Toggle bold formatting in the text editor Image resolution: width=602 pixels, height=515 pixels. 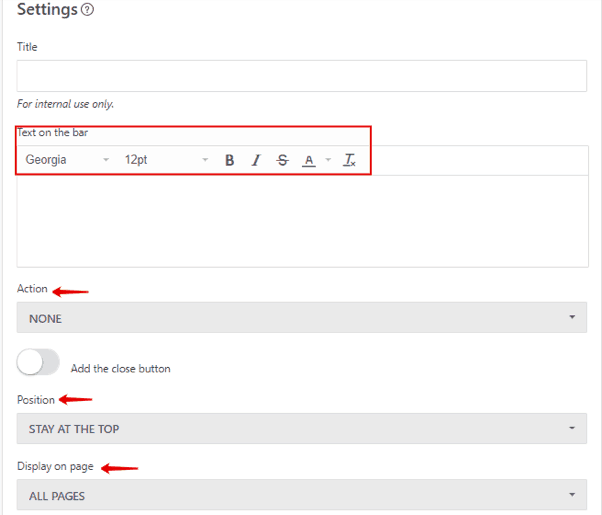pyautogui.click(x=229, y=160)
